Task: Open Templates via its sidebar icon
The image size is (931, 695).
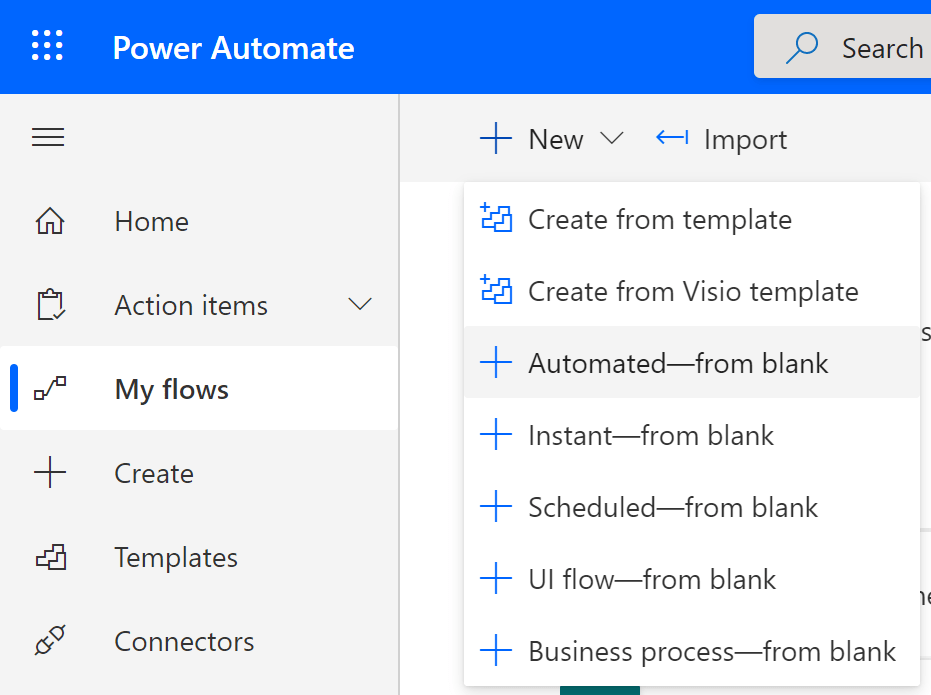Action: [48, 557]
